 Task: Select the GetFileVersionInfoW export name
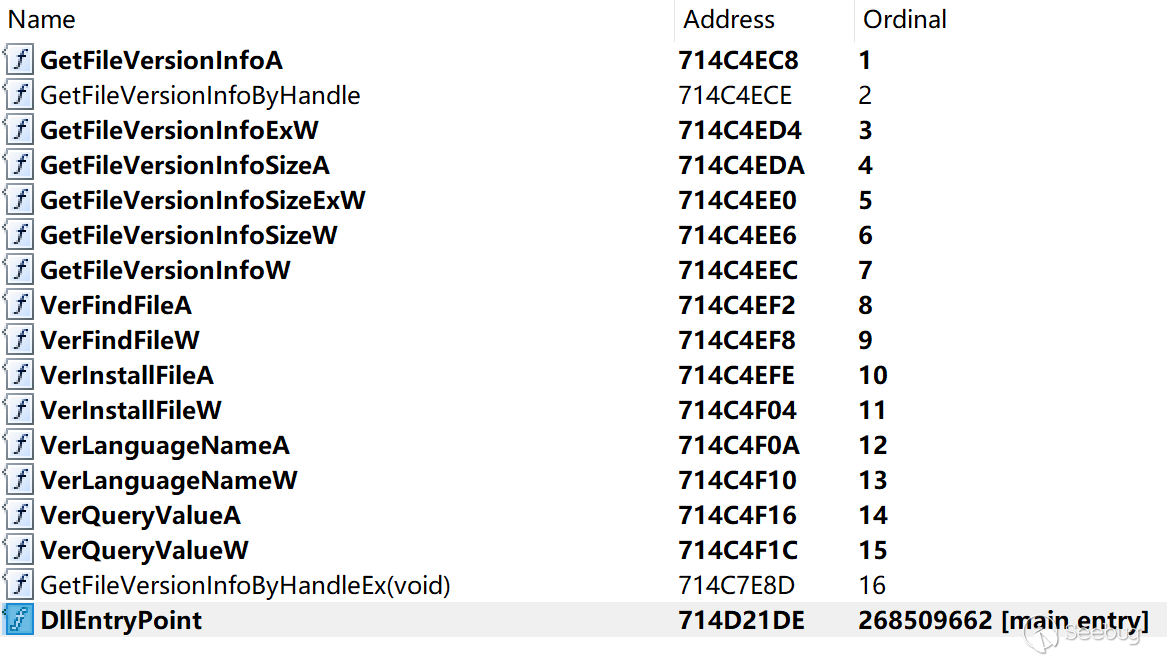tap(165, 270)
